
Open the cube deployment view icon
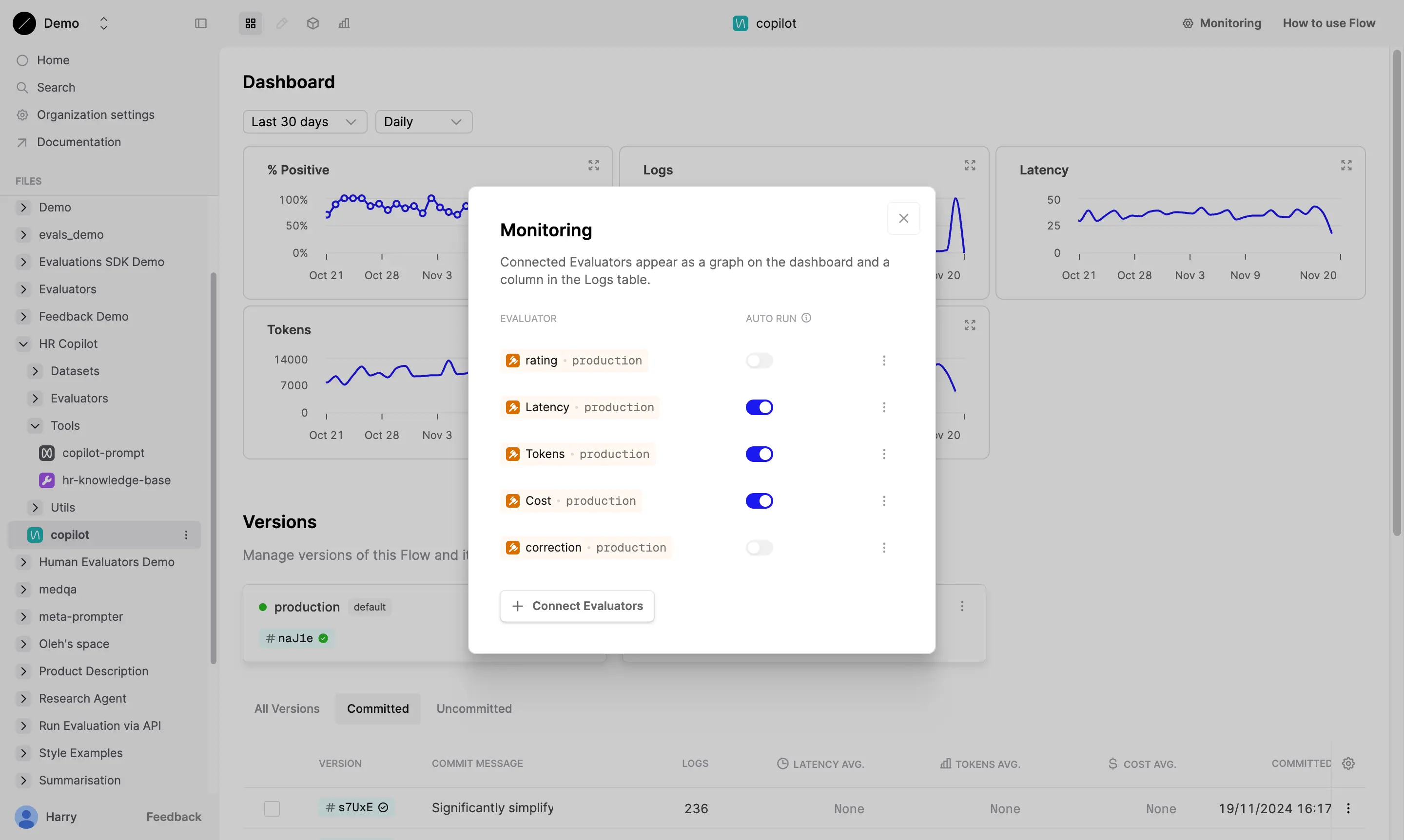(312, 23)
